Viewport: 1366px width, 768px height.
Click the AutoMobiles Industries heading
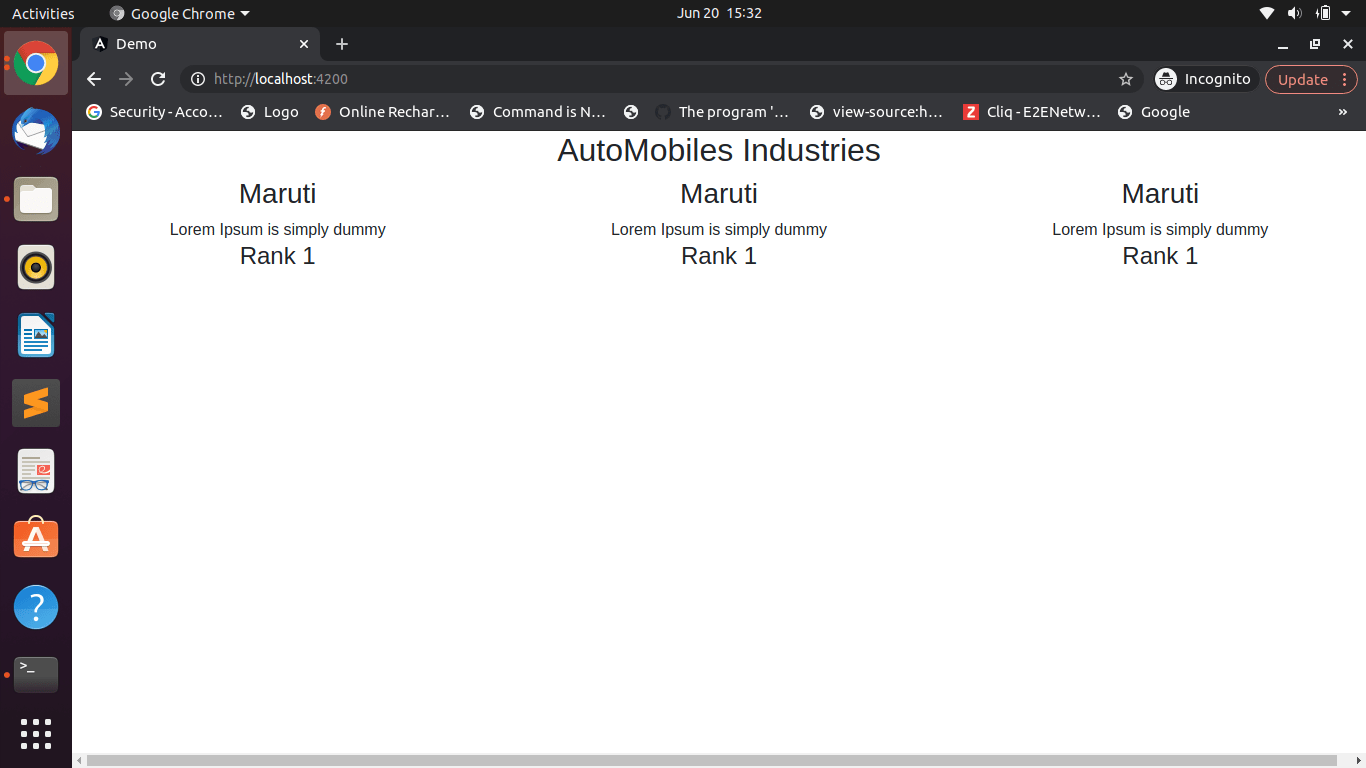(x=719, y=150)
